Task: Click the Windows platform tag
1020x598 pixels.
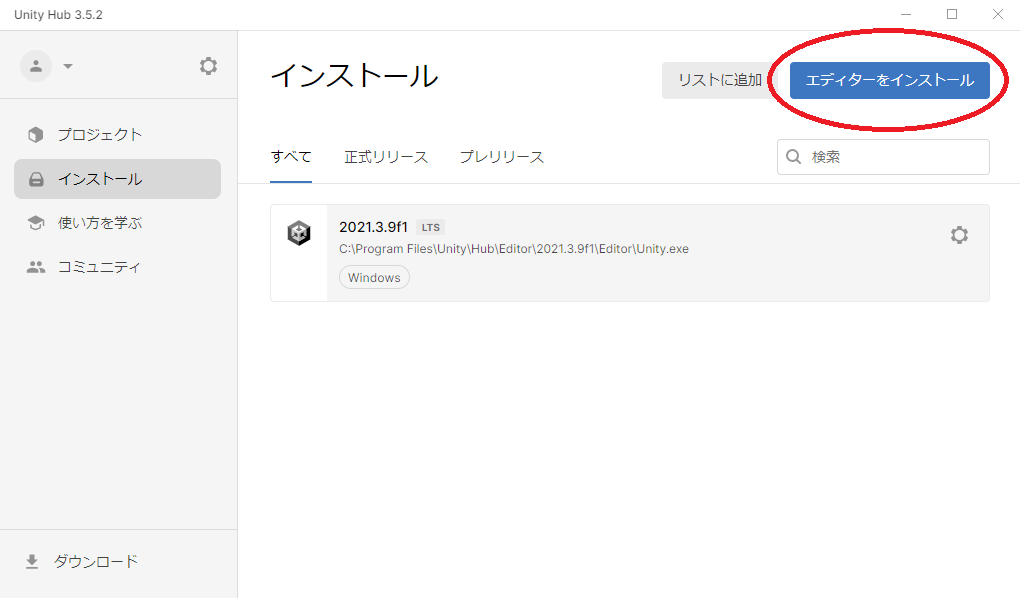Action: [374, 278]
